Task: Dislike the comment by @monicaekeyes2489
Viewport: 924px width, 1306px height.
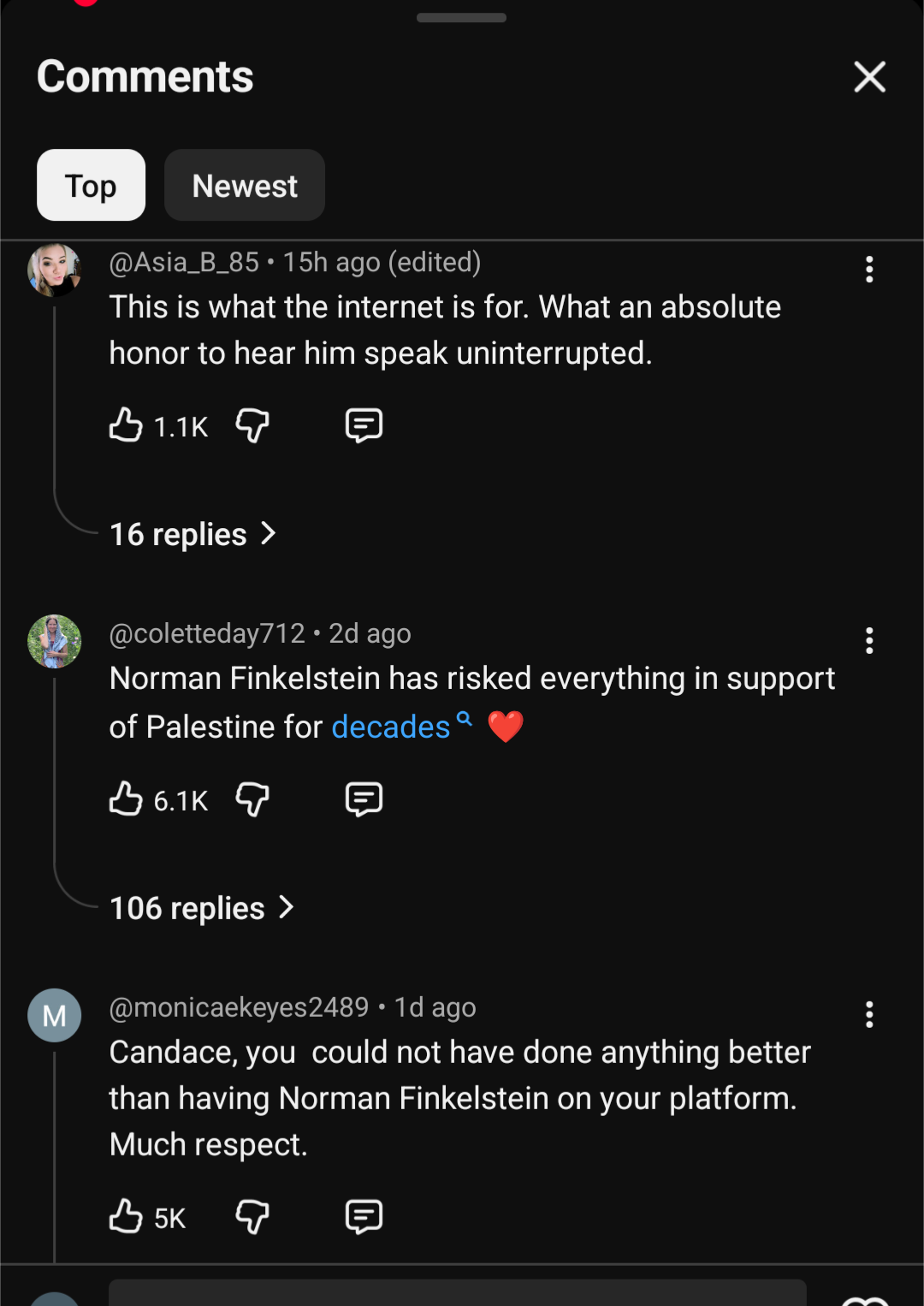Action: [x=252, y=1215]
